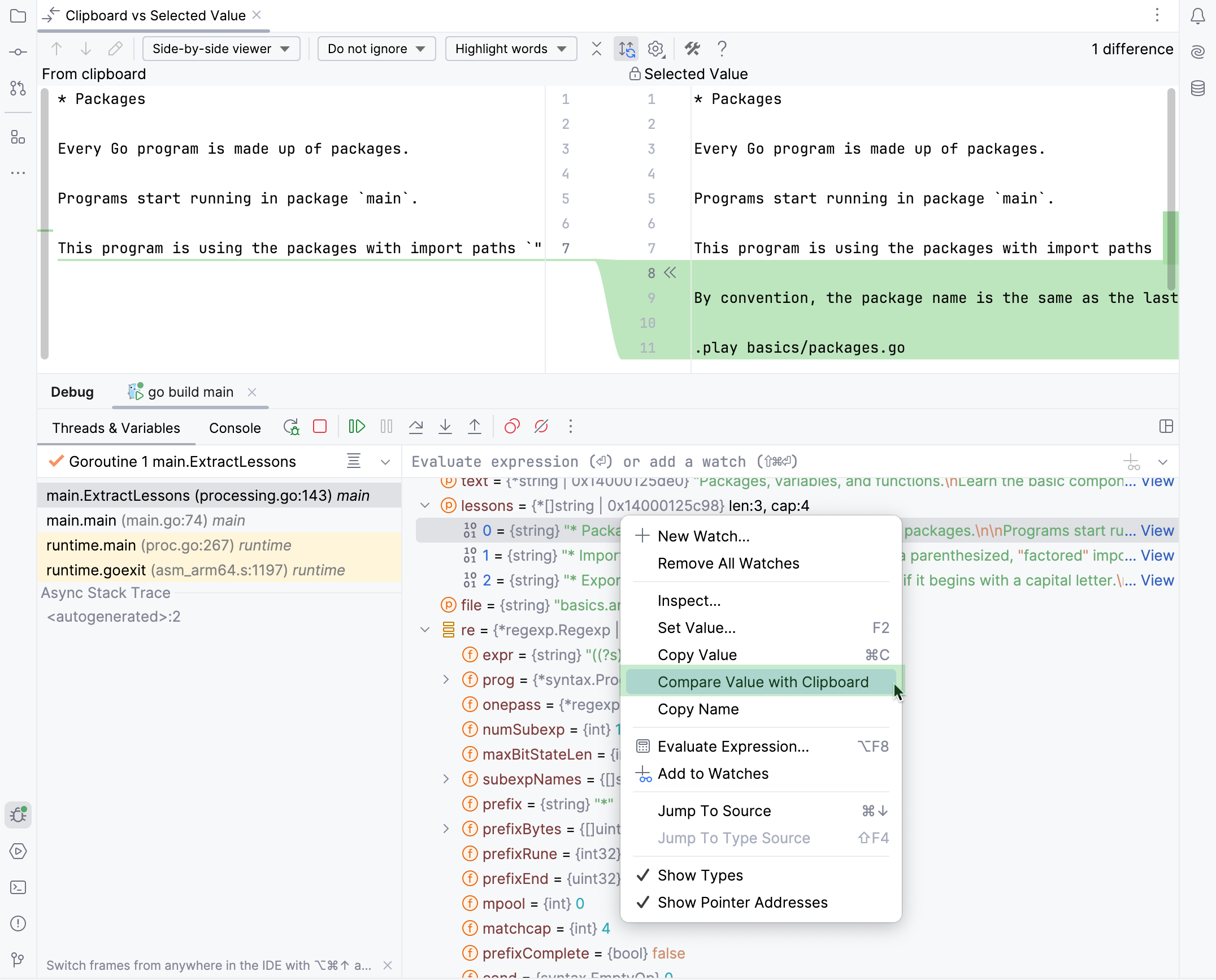
Task: Stop the running debug session
Action: [320, 427]
